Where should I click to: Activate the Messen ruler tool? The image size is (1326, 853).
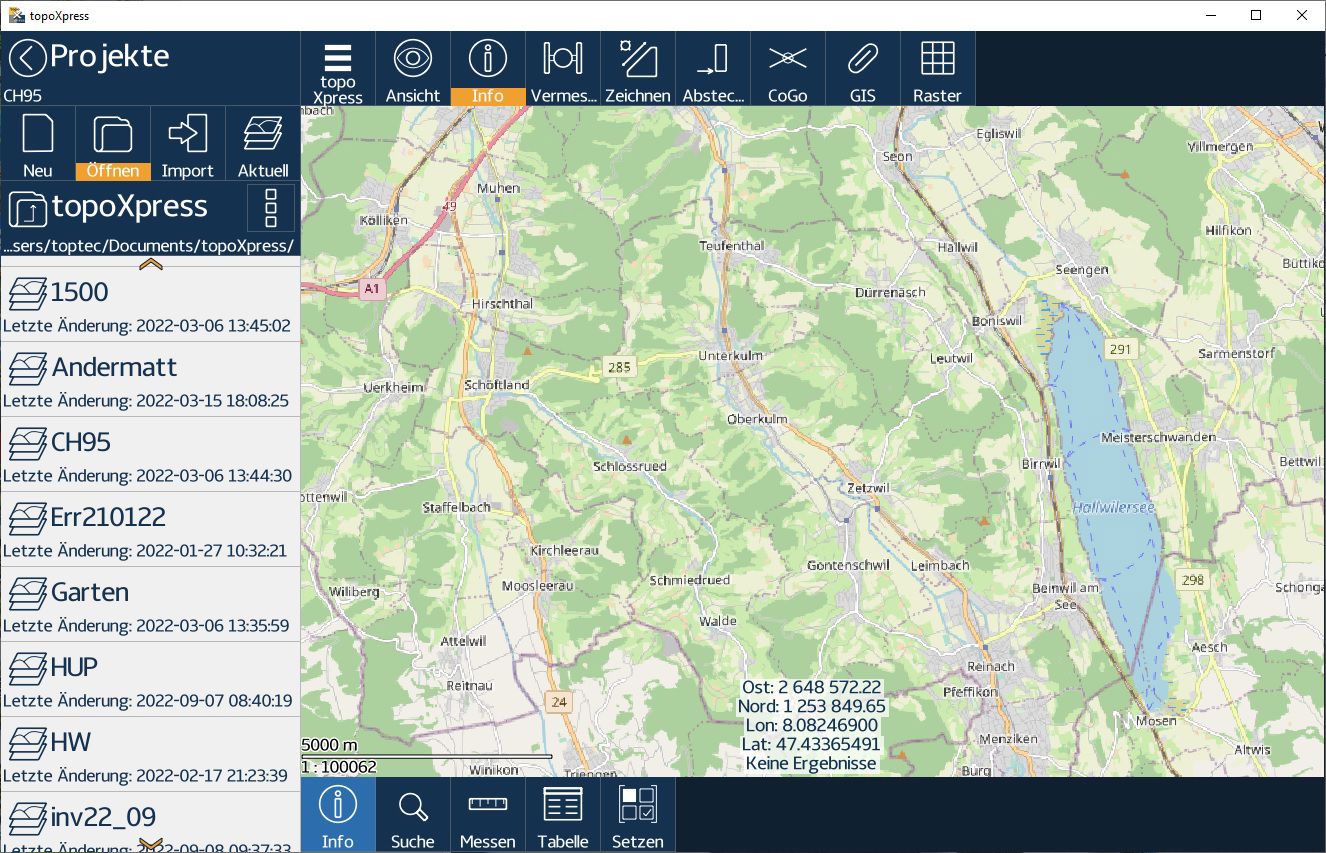(488, 815)
